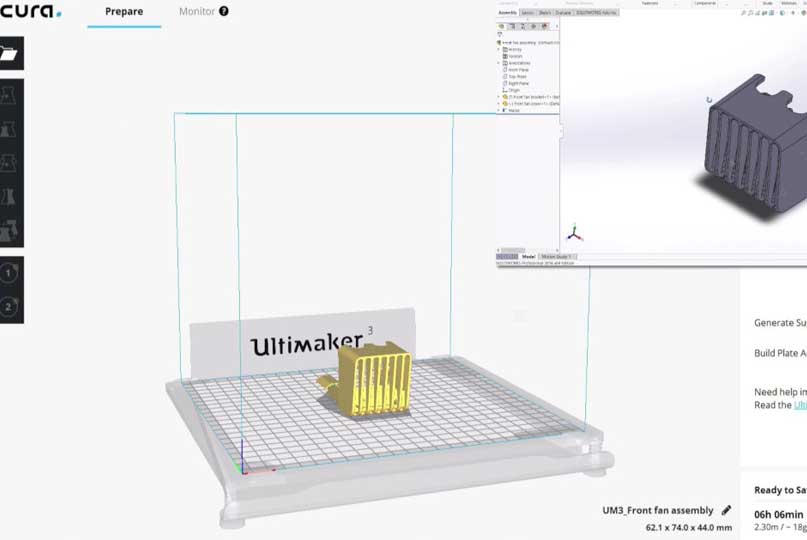Switch to the Motion Study 1 tab
This screenshot has width=807, height=540.
point(558,256)
